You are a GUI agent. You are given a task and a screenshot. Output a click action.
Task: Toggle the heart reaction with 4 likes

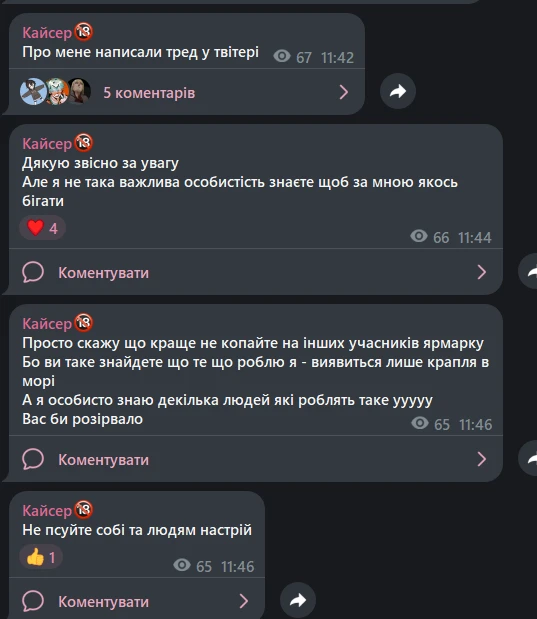pos(42,228)
